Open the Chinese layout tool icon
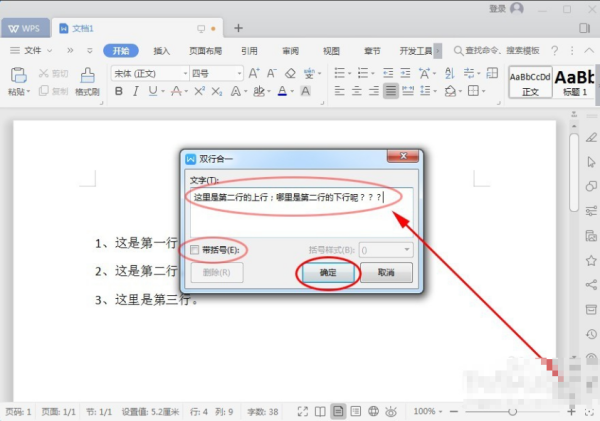The width and height of the screenshot is (600, 421). (424, 73)
